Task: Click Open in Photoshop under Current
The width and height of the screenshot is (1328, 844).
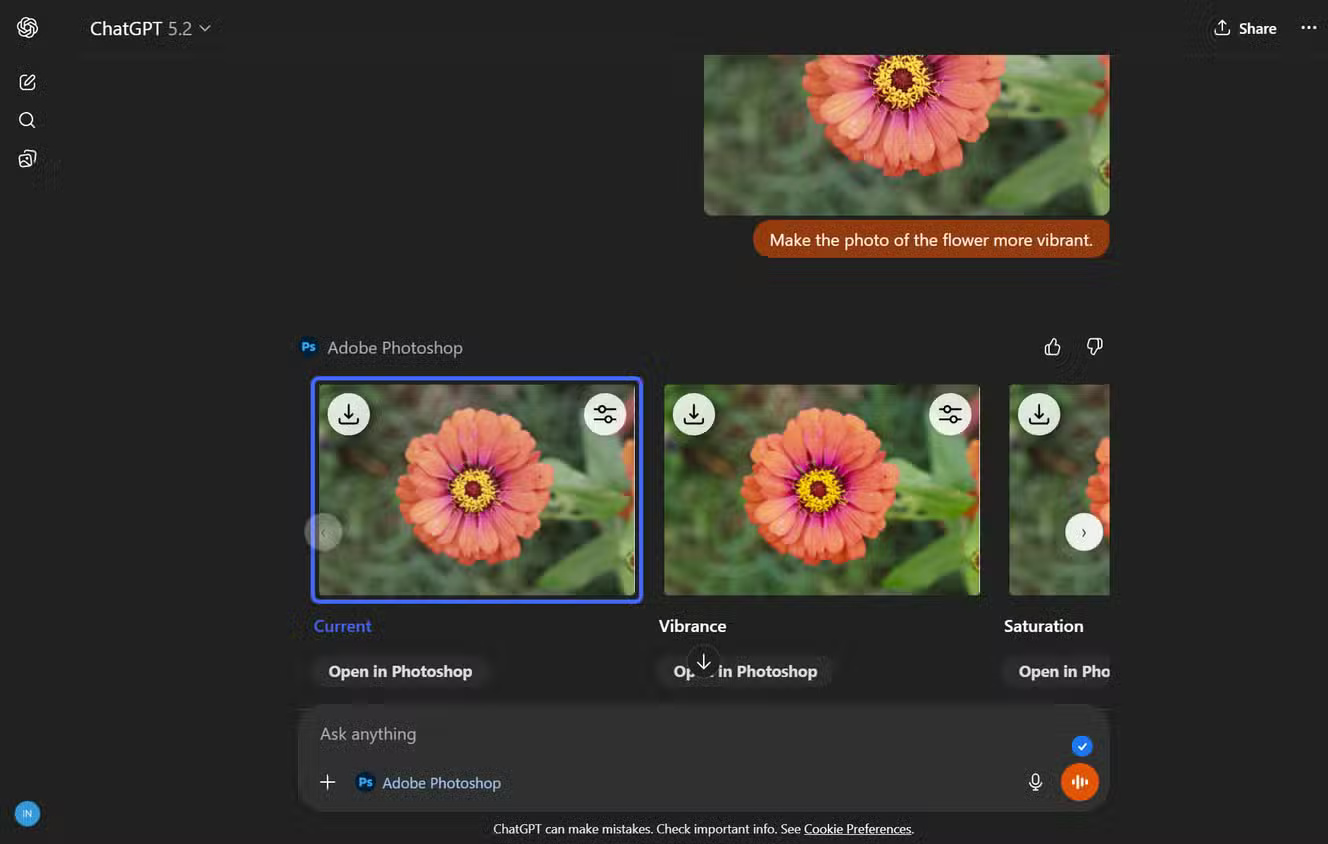Action: (x=400, y=671)
